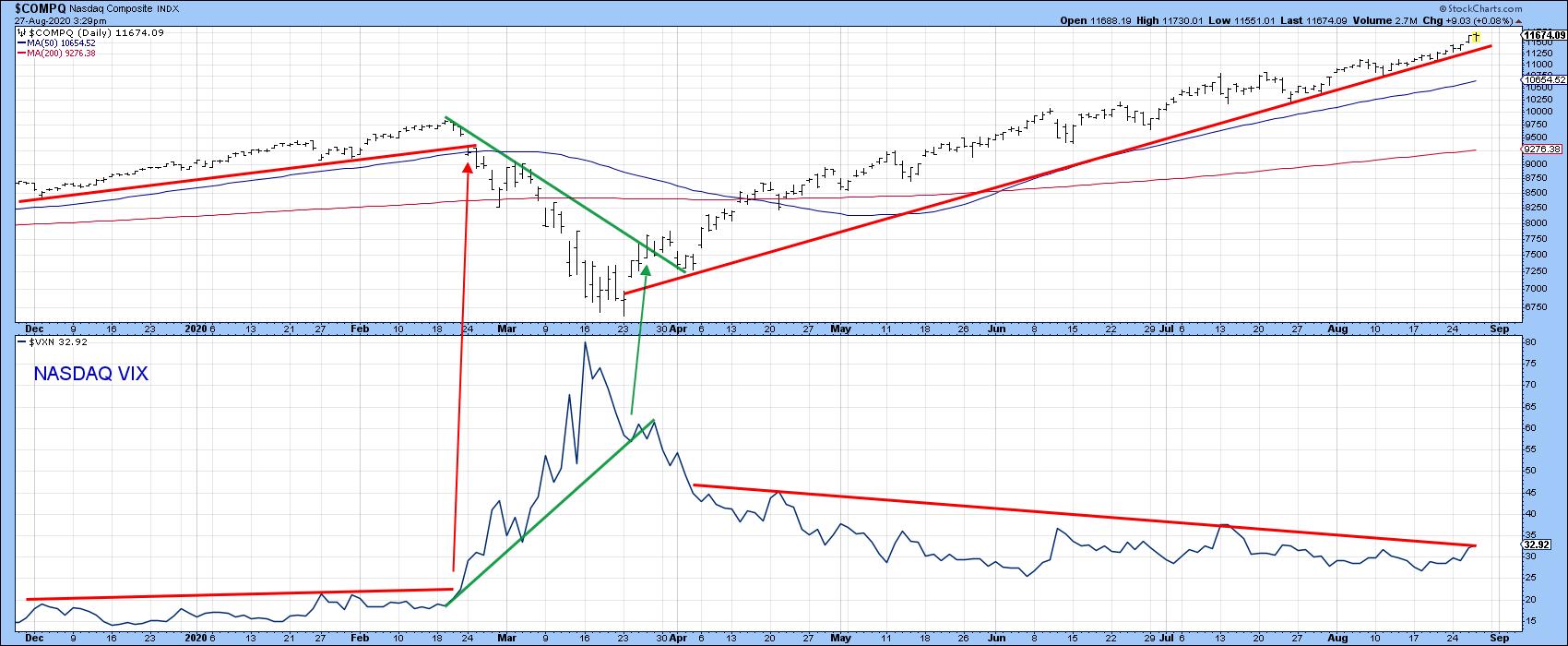Click the 20 level on the VXN axis
The height and width of the screenshot is (646, 1568).
click(1530, 600)
